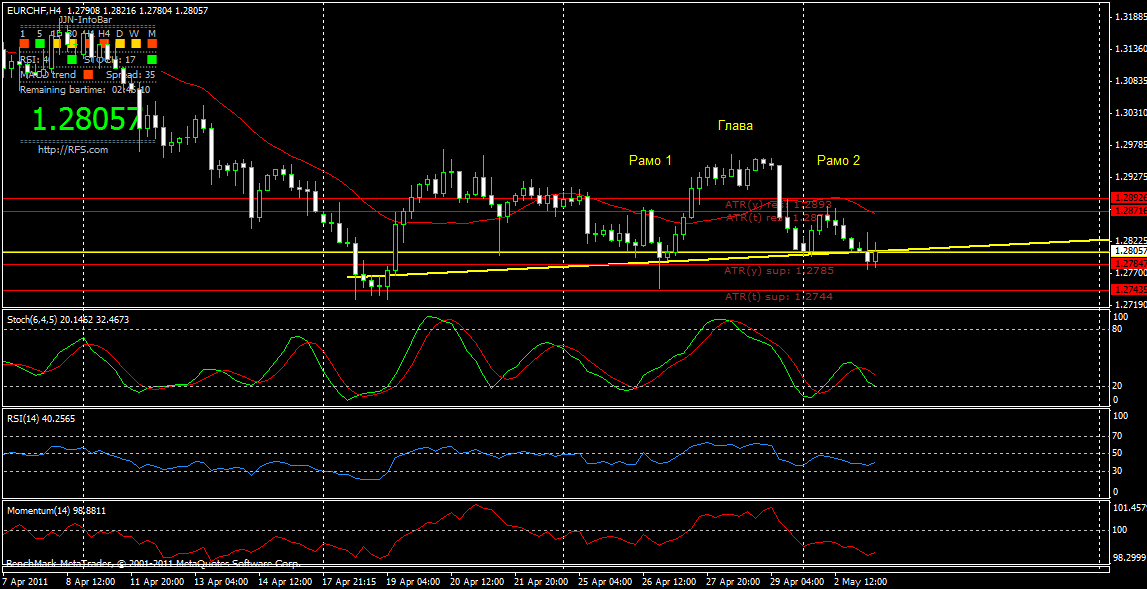Click the white current-price tag on the price axis
The image size is (1147, 589).
(x=1127, y=251)
